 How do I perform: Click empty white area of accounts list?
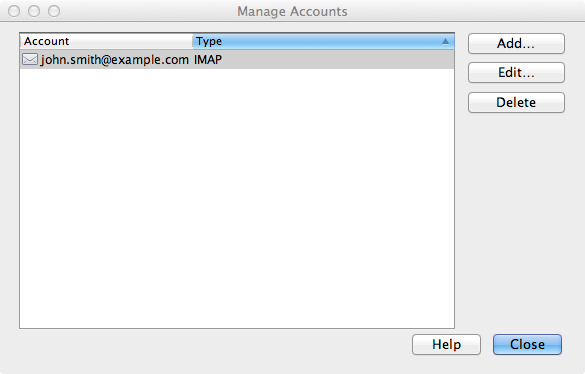237,198
